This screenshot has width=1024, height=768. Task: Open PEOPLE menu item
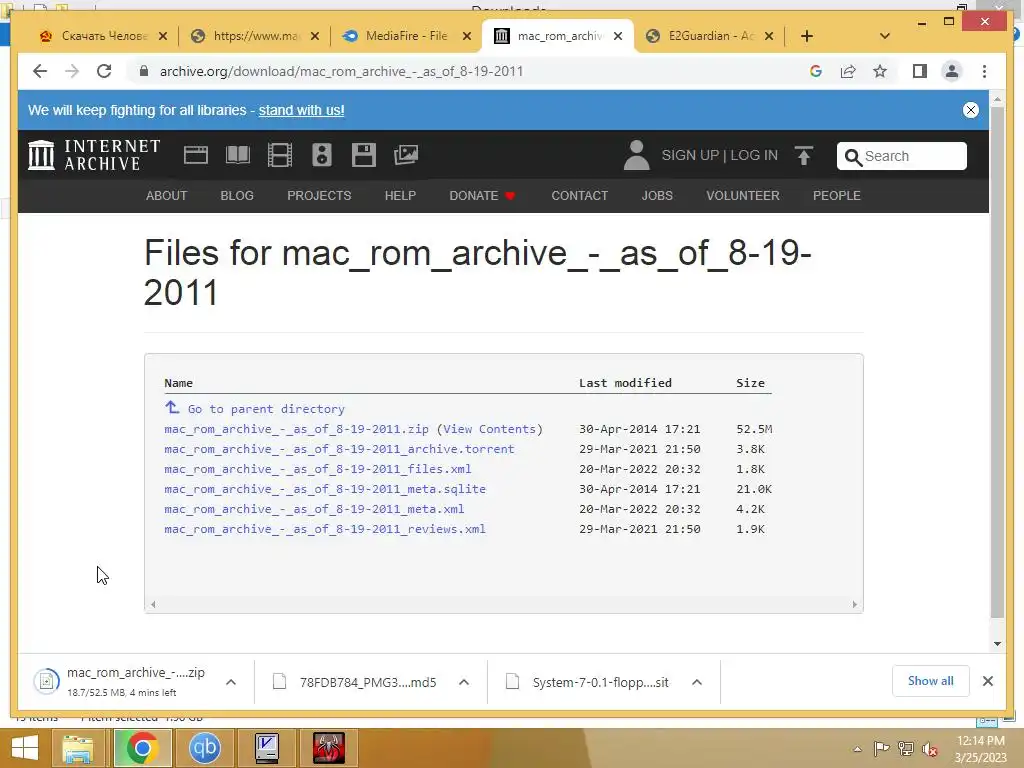836,195
